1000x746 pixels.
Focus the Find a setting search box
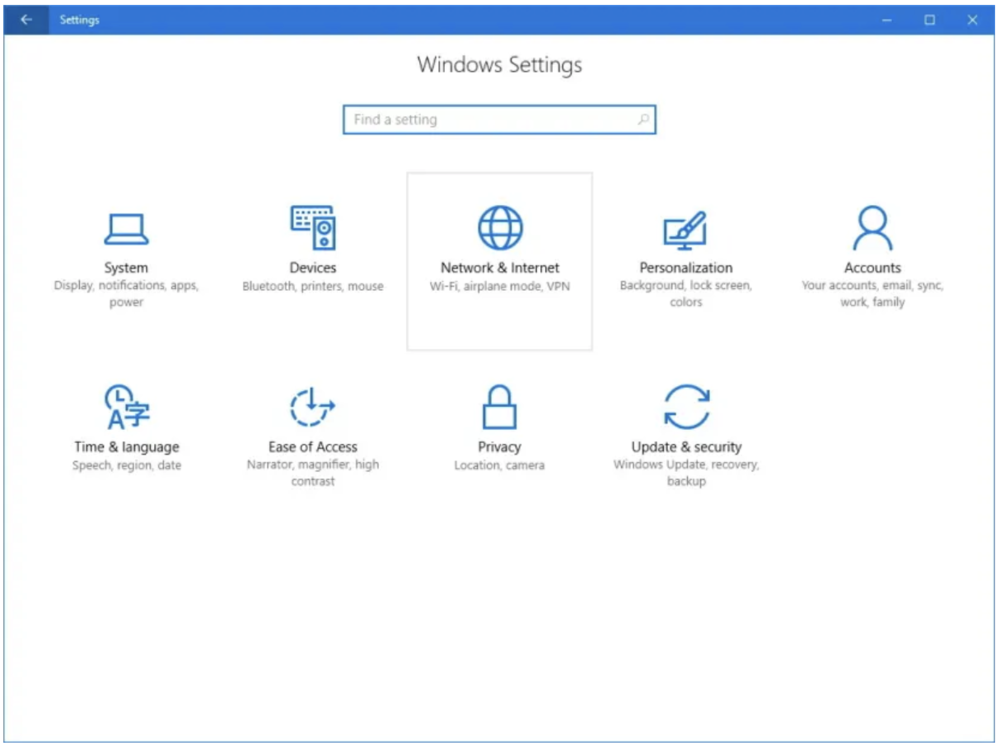point(499,119)
